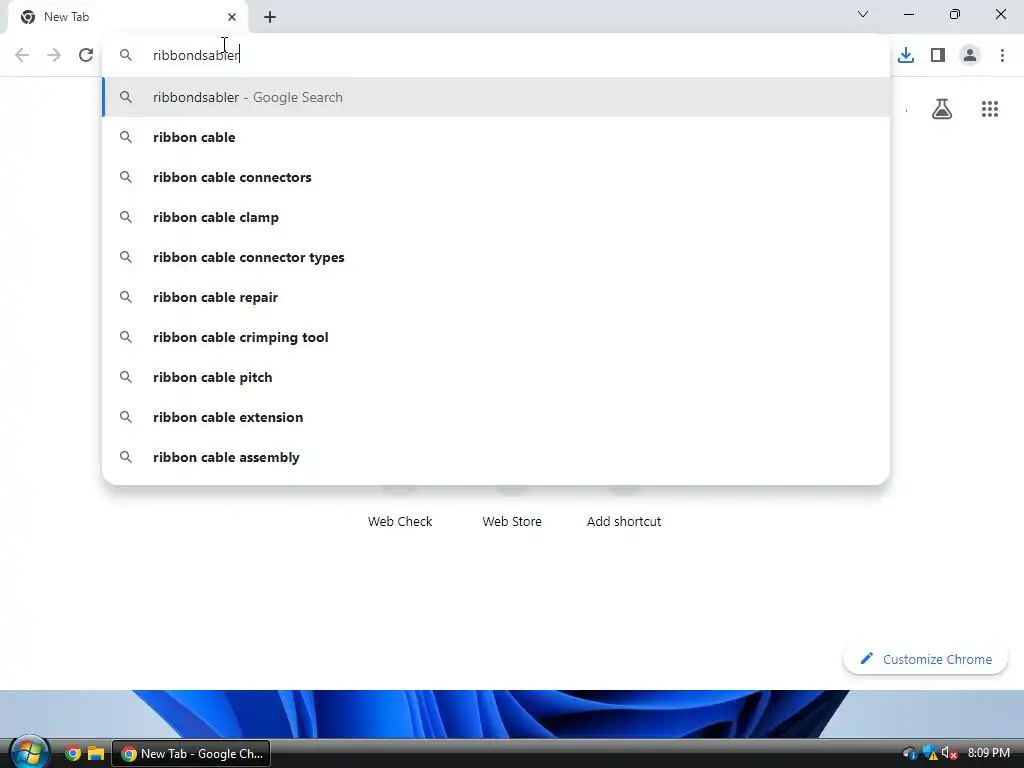Select 'New Tab - Google Chrome' taskbar button
The width and height of the screenshot is (1024, 768).
tap(191, 754)
